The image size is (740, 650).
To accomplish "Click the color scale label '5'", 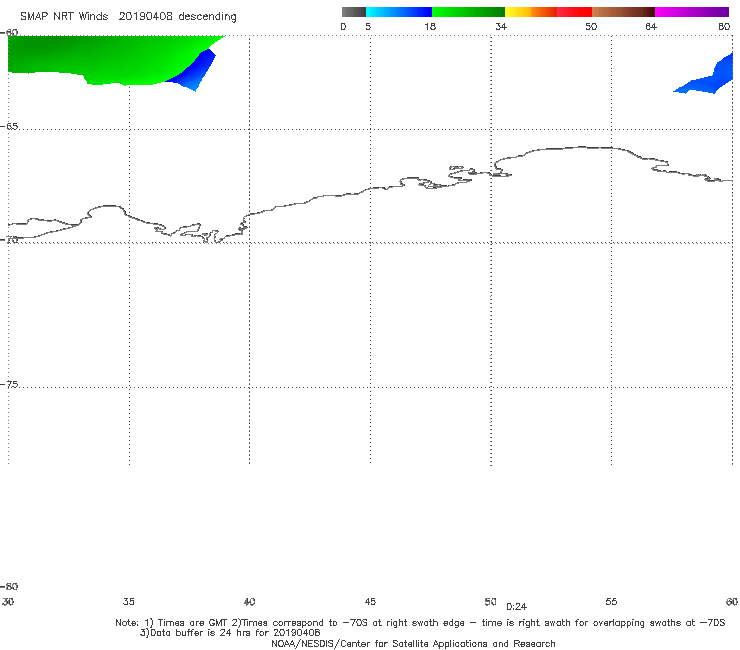I will tap(368, 26).
